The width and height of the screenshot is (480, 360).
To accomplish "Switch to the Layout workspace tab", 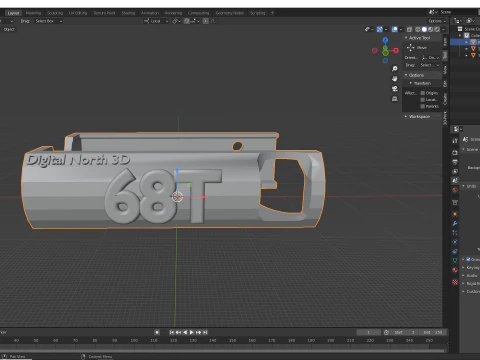I will pyautogui.click(x=13, y=13).
